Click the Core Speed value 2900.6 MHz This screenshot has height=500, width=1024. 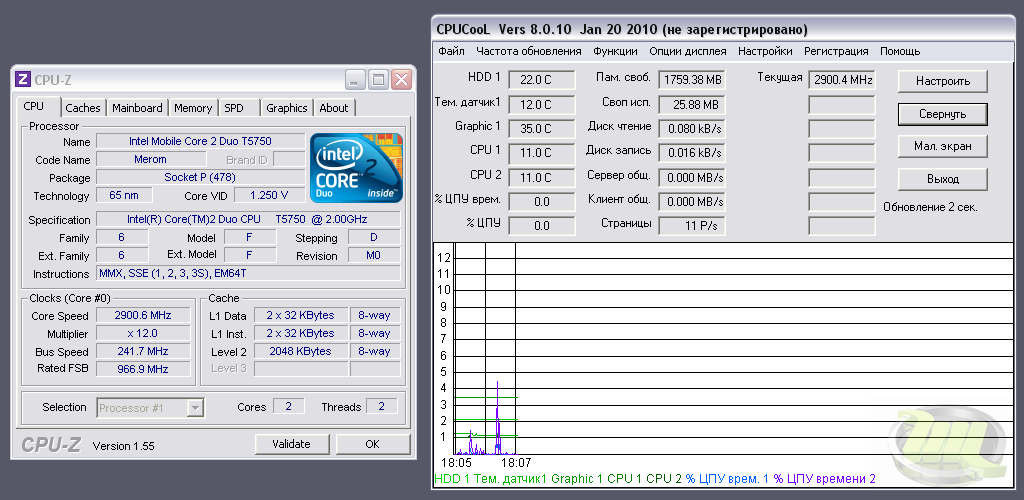click(x=143, y=315)
